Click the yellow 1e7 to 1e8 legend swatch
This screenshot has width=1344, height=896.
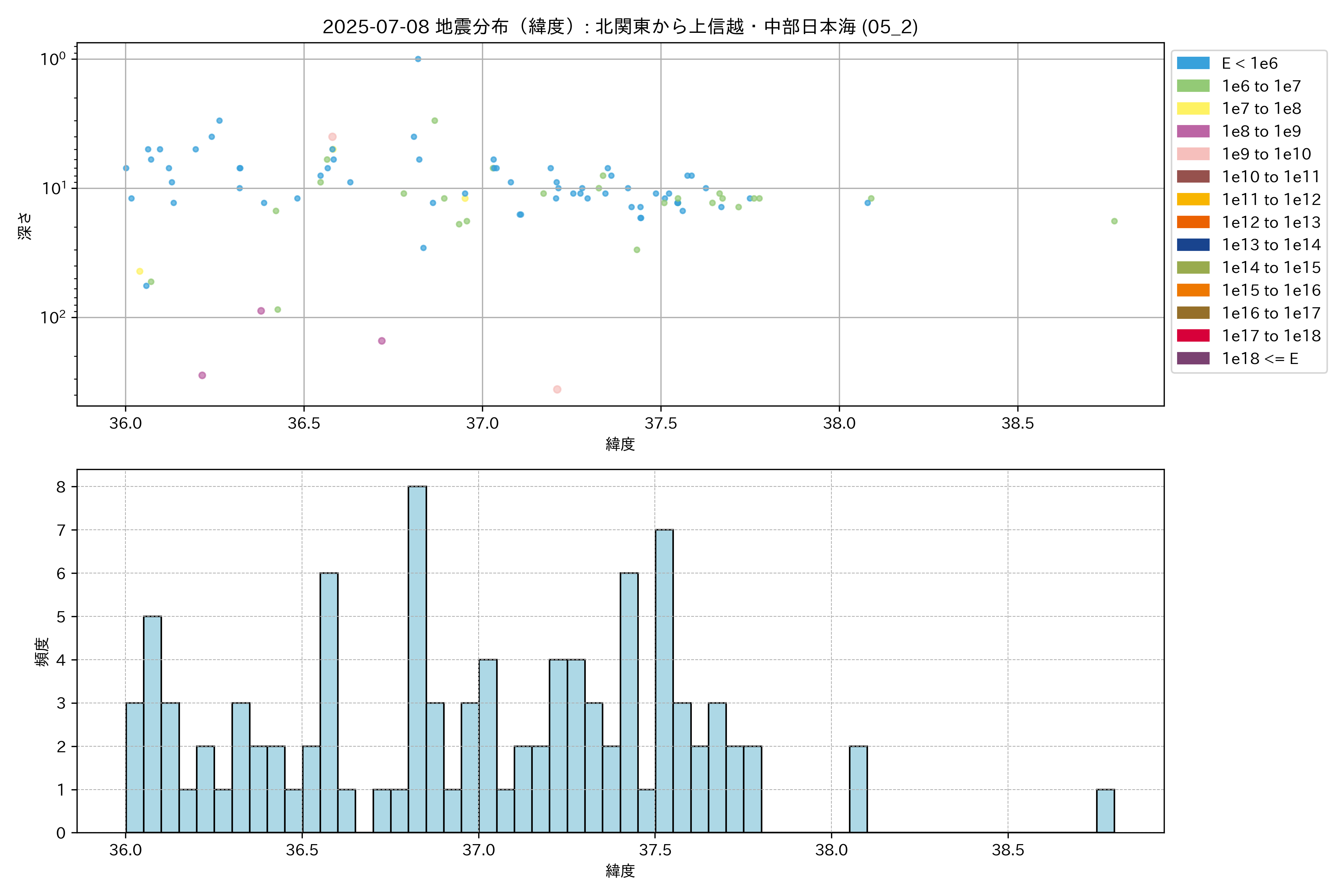(x=1192, y=109)
